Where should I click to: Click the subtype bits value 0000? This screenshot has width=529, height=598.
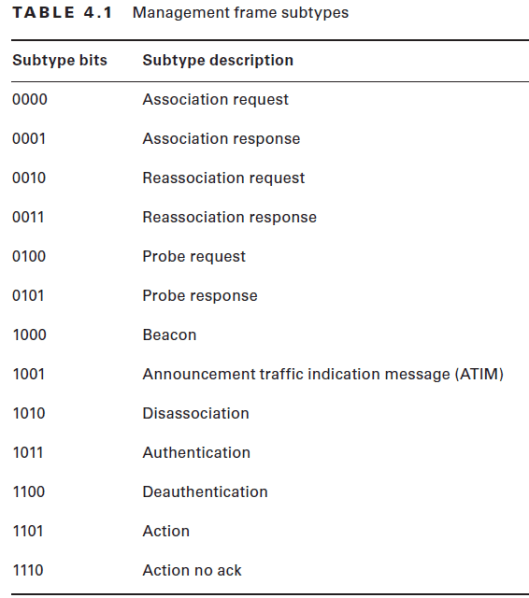point(30,100)
